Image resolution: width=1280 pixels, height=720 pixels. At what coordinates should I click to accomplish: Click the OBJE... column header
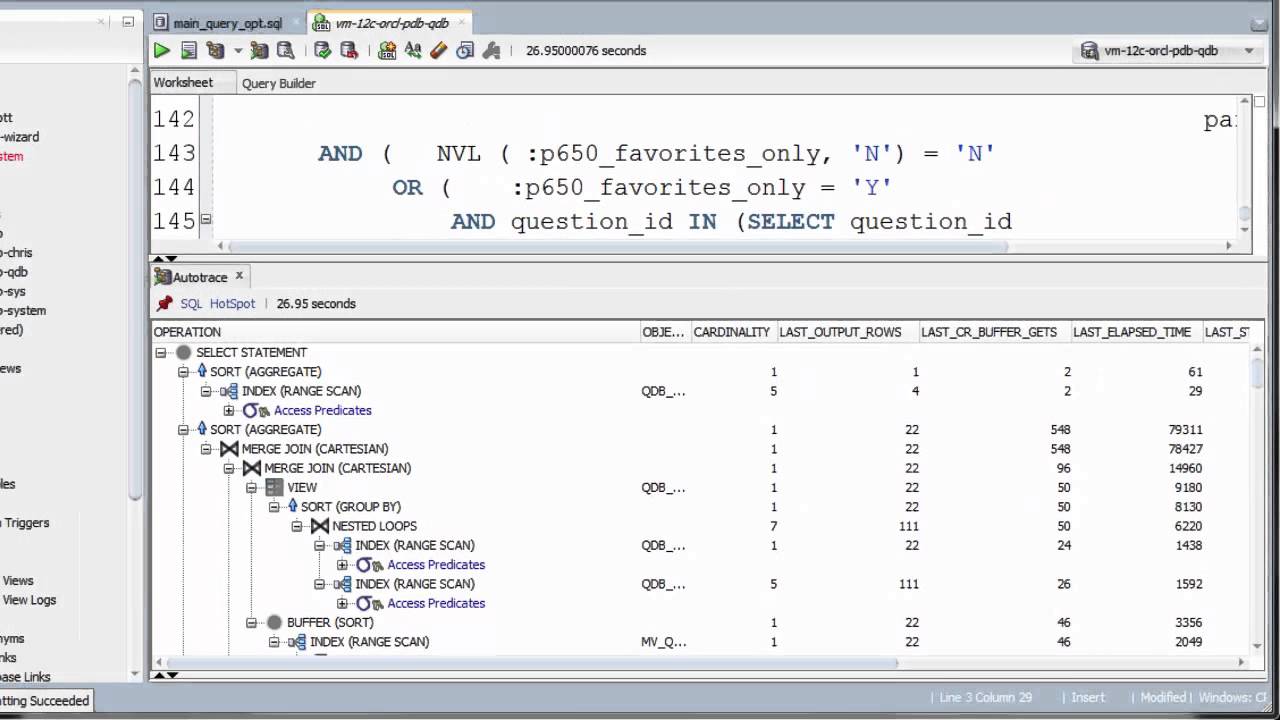pos(664,332)
